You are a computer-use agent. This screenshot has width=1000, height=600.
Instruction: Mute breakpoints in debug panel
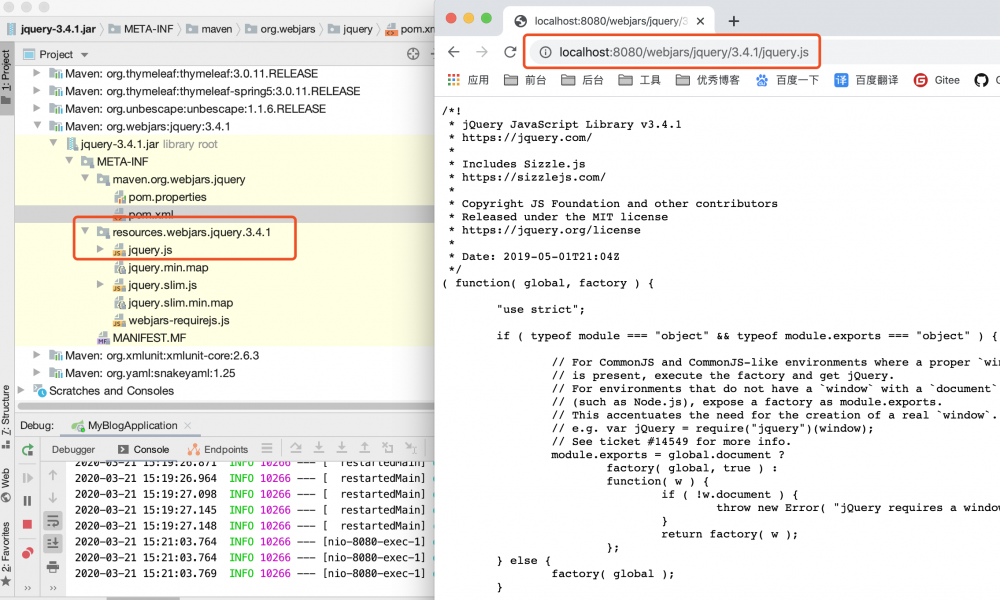(x=27, y=550)
